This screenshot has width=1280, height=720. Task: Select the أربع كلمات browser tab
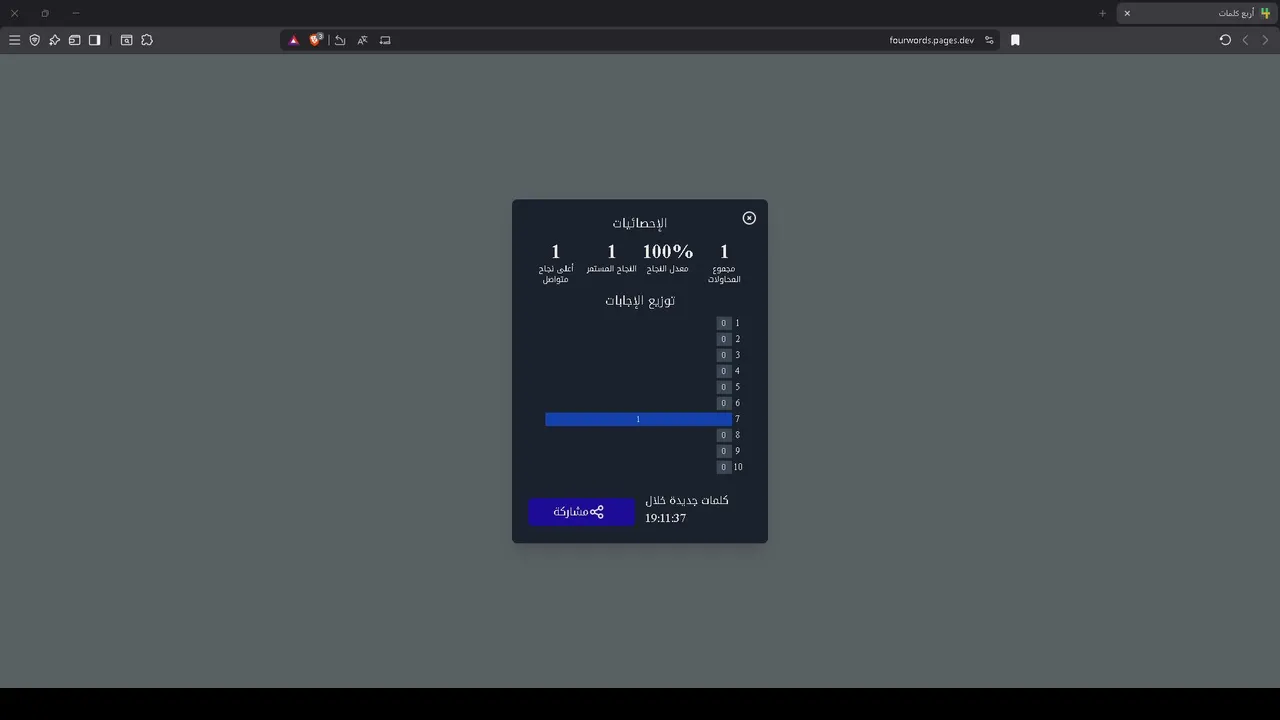[x=1196, y=13]
